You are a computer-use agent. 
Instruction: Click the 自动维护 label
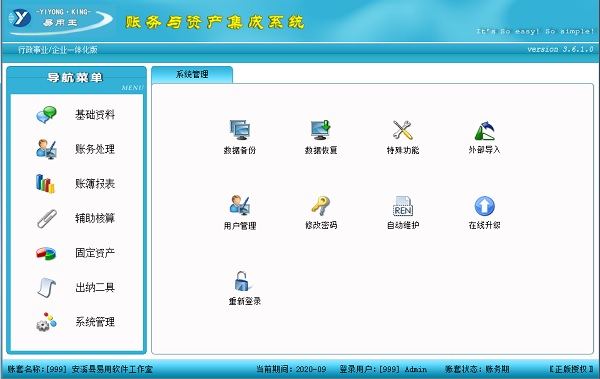click(x=403, y=225)
